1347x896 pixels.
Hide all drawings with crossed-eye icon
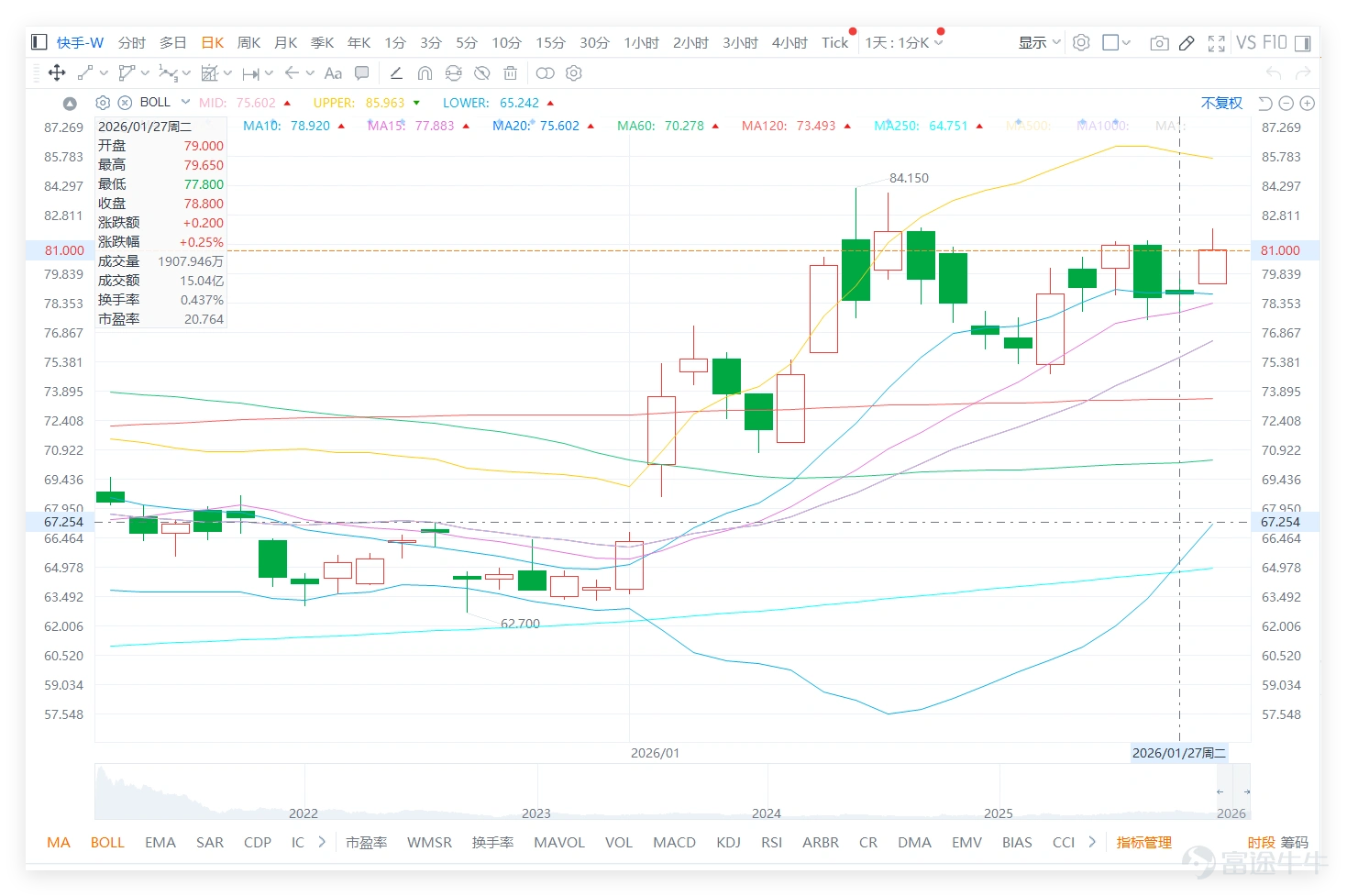coord(481,72)
